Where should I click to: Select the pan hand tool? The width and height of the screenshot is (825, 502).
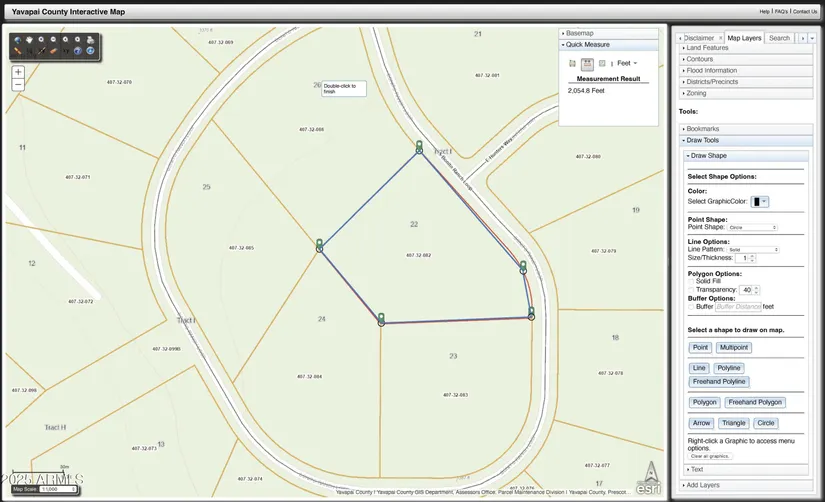pyautogui.click(x=29, y=40)
